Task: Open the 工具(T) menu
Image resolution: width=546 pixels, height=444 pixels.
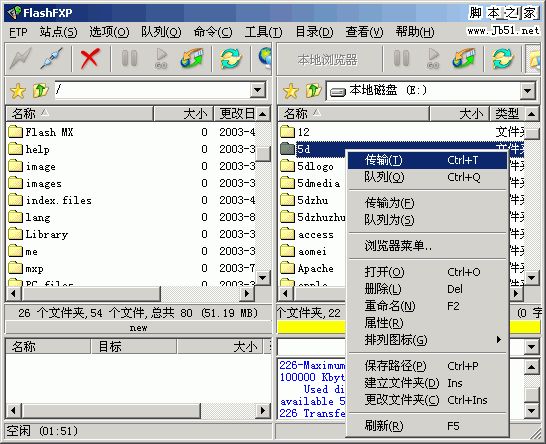Action: point(264,32)
